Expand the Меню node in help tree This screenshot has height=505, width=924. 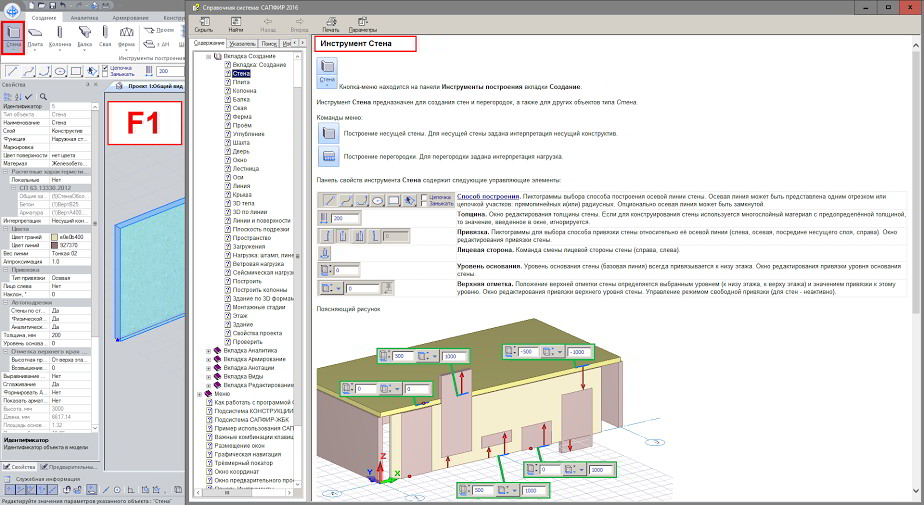click(200, 394)
